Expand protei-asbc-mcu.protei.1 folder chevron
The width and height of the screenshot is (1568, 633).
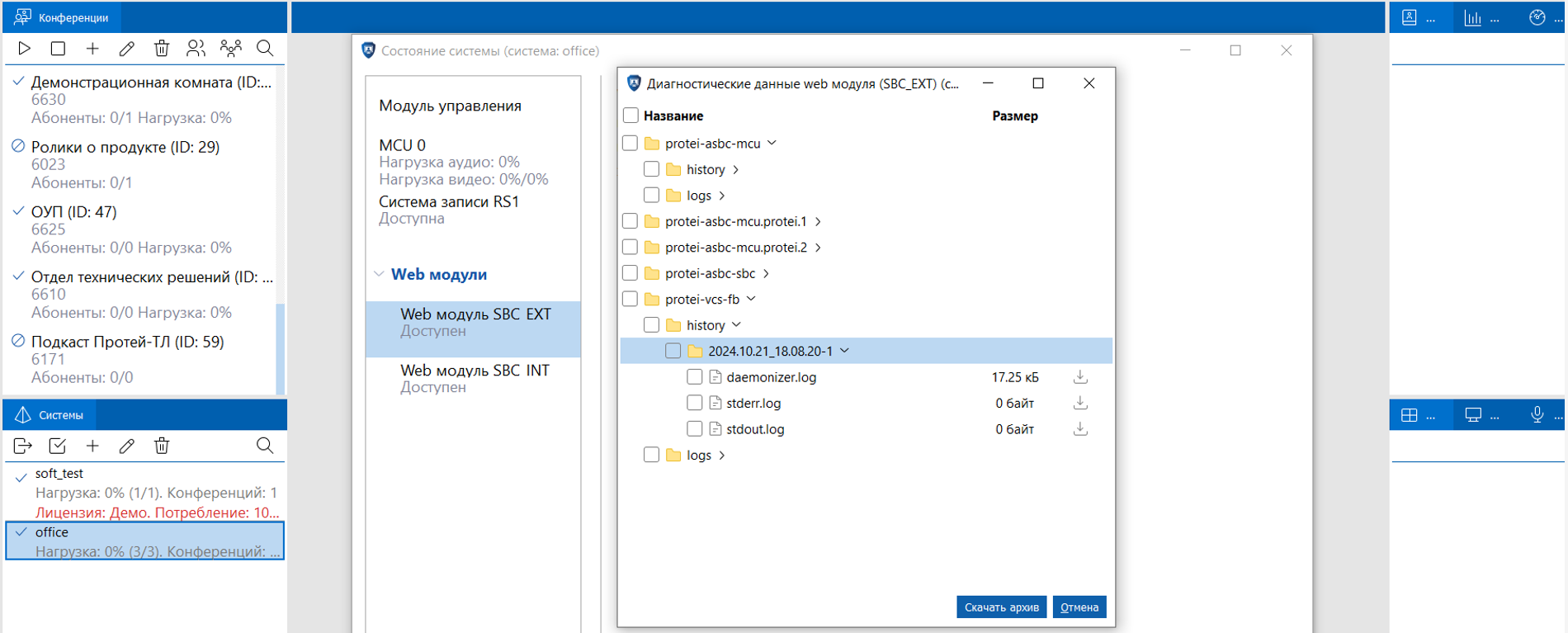pos(818,221)
